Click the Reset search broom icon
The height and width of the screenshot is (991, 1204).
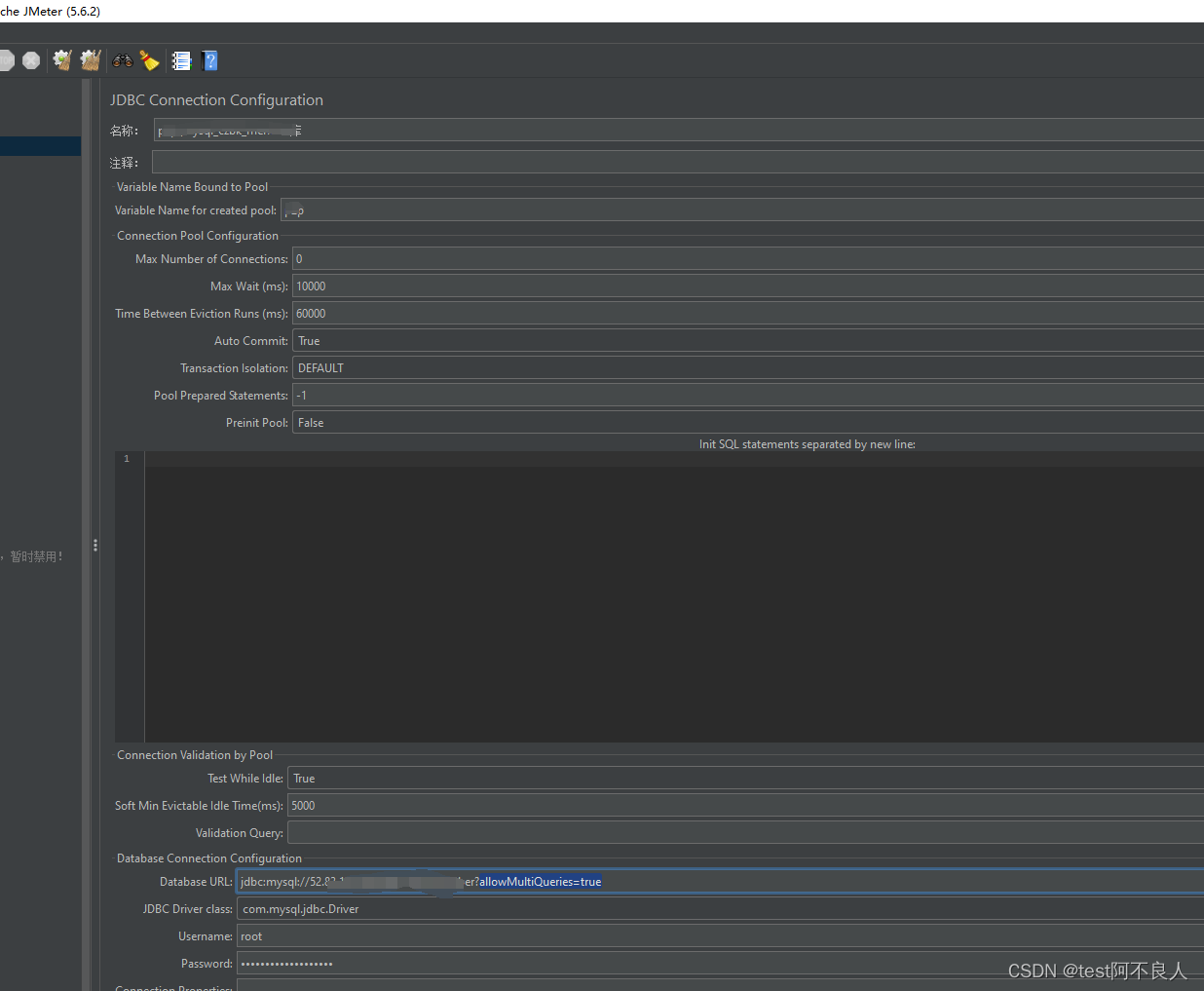(x=149, y=59)
